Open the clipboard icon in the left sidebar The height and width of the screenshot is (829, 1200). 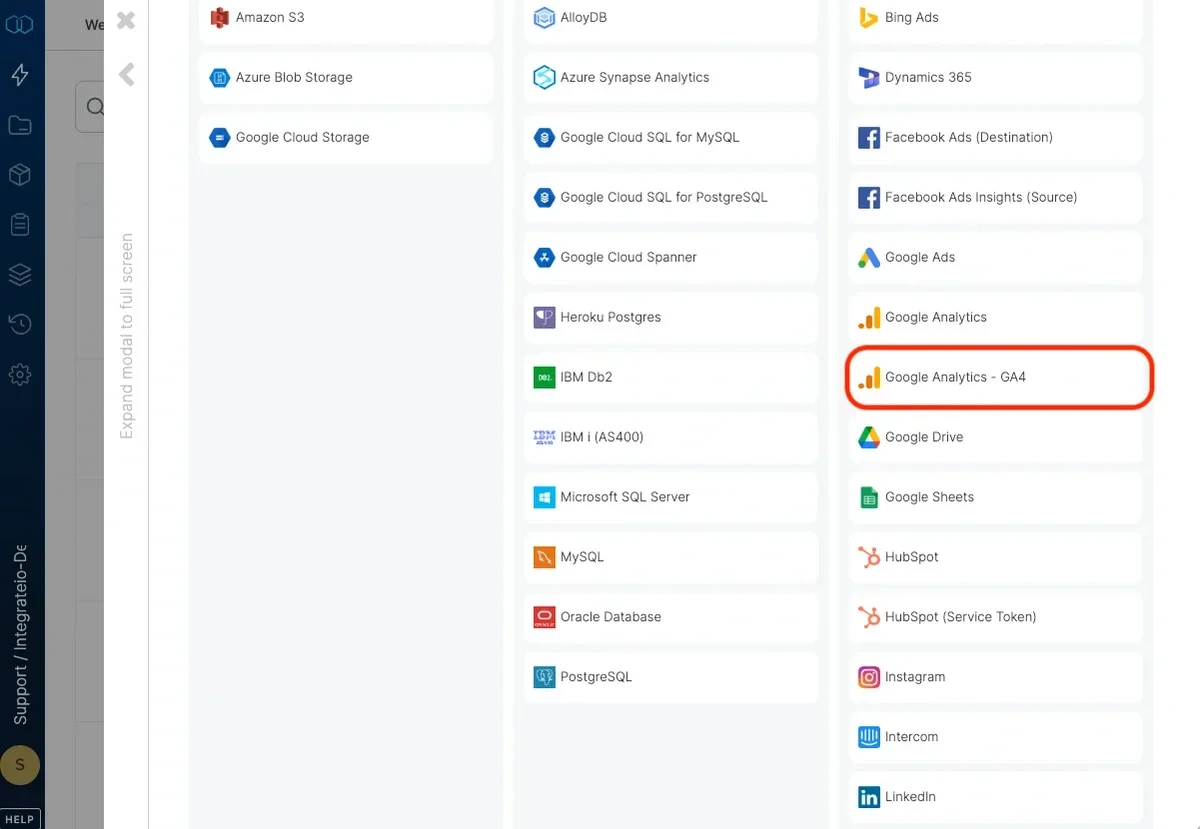21,224
